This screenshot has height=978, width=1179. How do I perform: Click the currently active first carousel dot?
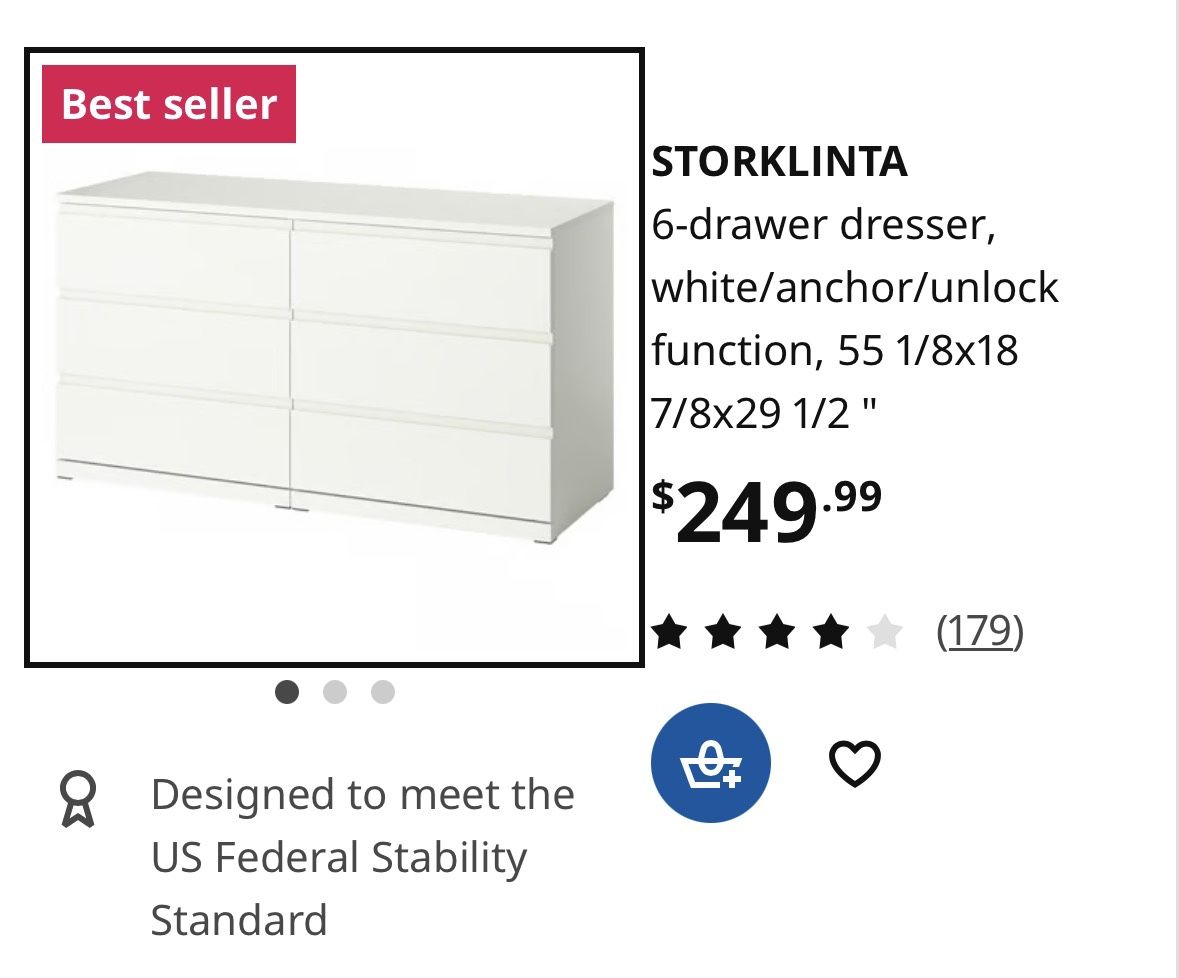(288, 691)
